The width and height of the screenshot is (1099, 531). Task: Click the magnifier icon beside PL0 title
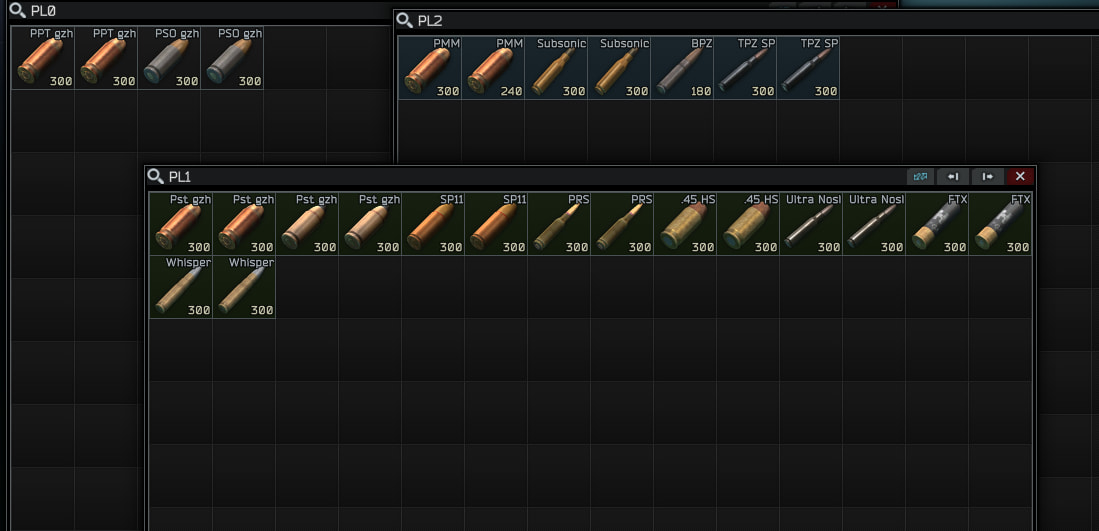click(x=17, y=11)
